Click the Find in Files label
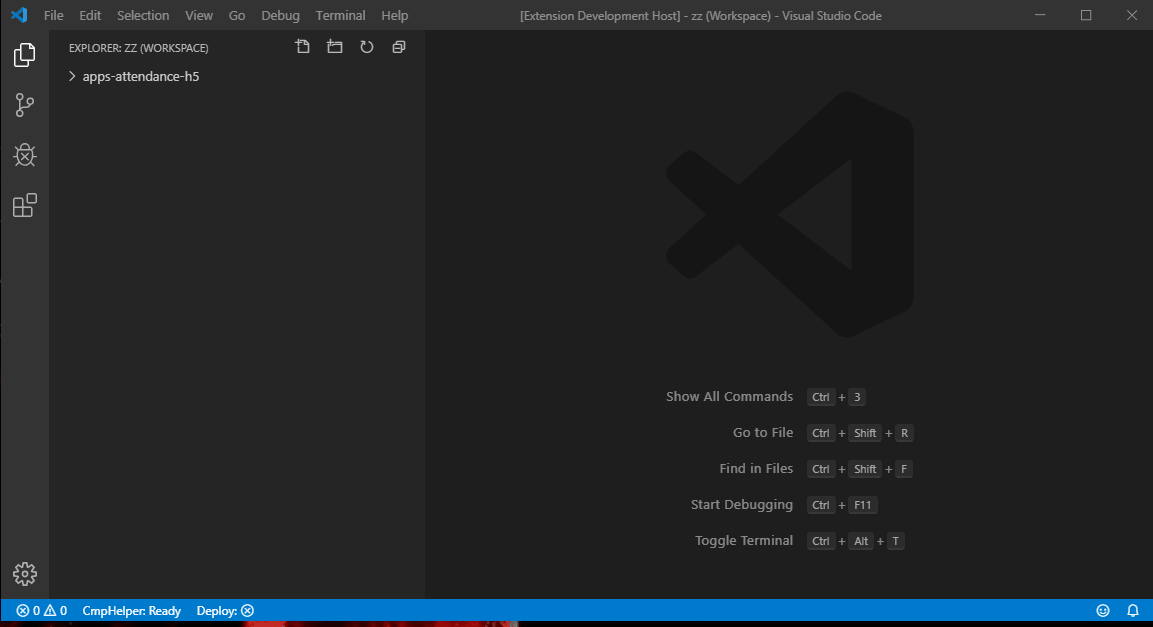 tap(756, 468)
